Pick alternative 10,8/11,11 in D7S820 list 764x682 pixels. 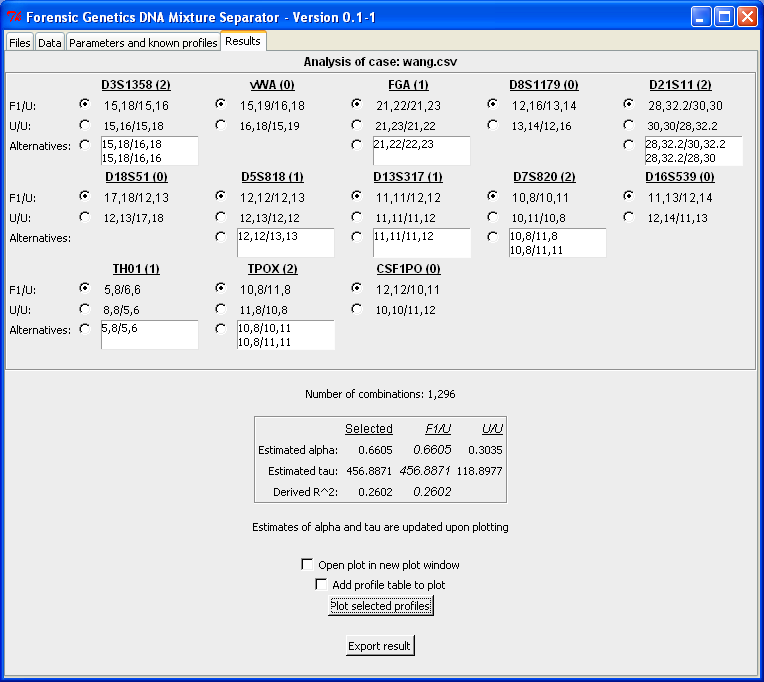[x=536, y=250]
